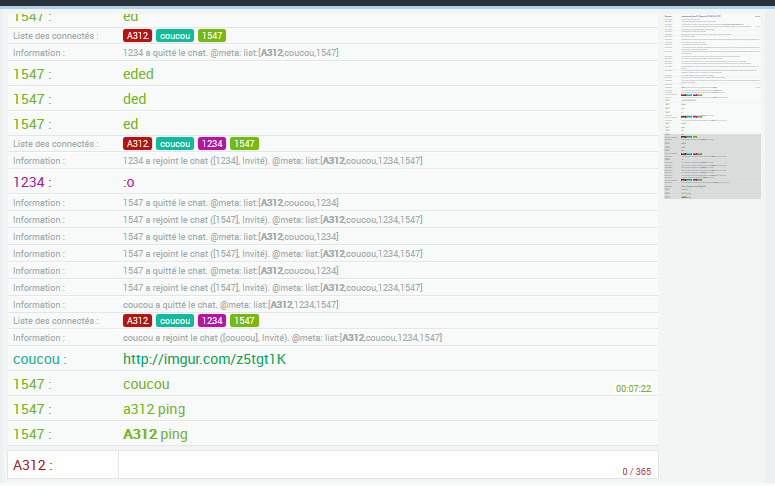The width and height of the screenshot is (775, 486).
Task: Click the 00:07:22 timestamp
Action: [x=633, y=389]
